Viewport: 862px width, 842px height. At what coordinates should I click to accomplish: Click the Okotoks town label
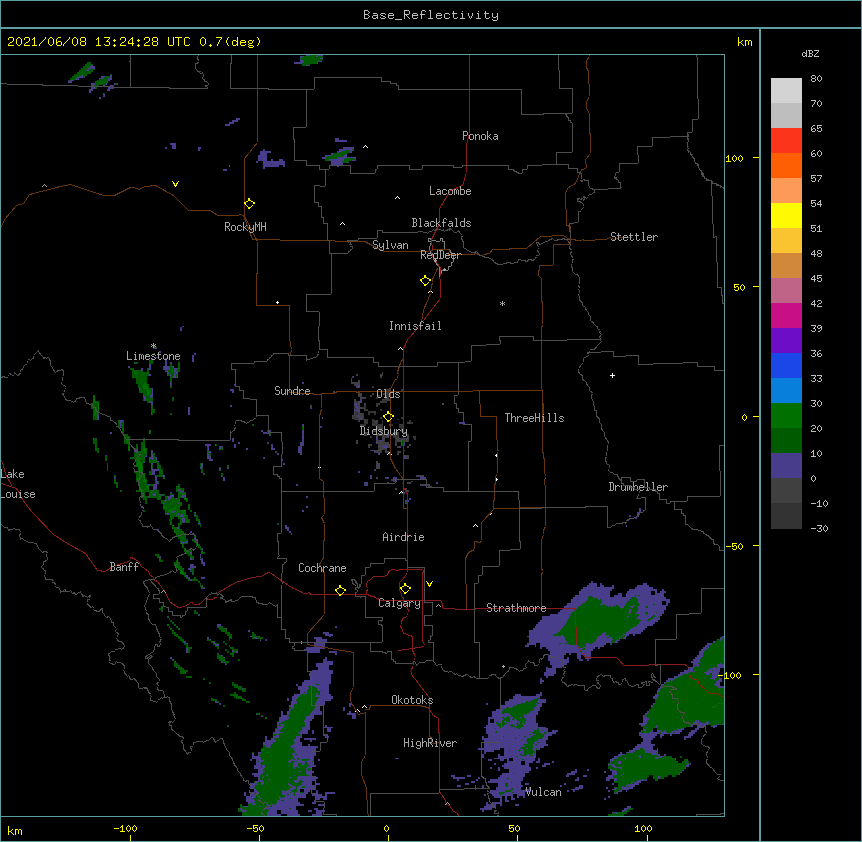(412, 700)
